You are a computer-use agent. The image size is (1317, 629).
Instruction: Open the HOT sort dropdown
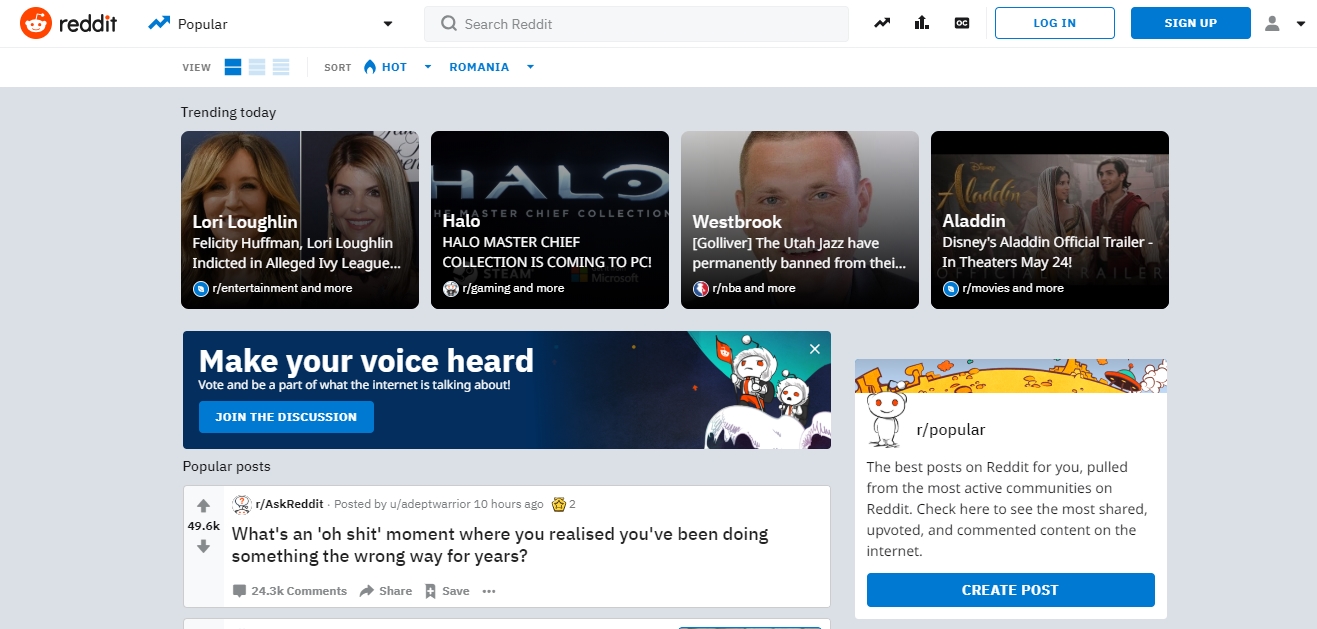(x=397, y=67)
